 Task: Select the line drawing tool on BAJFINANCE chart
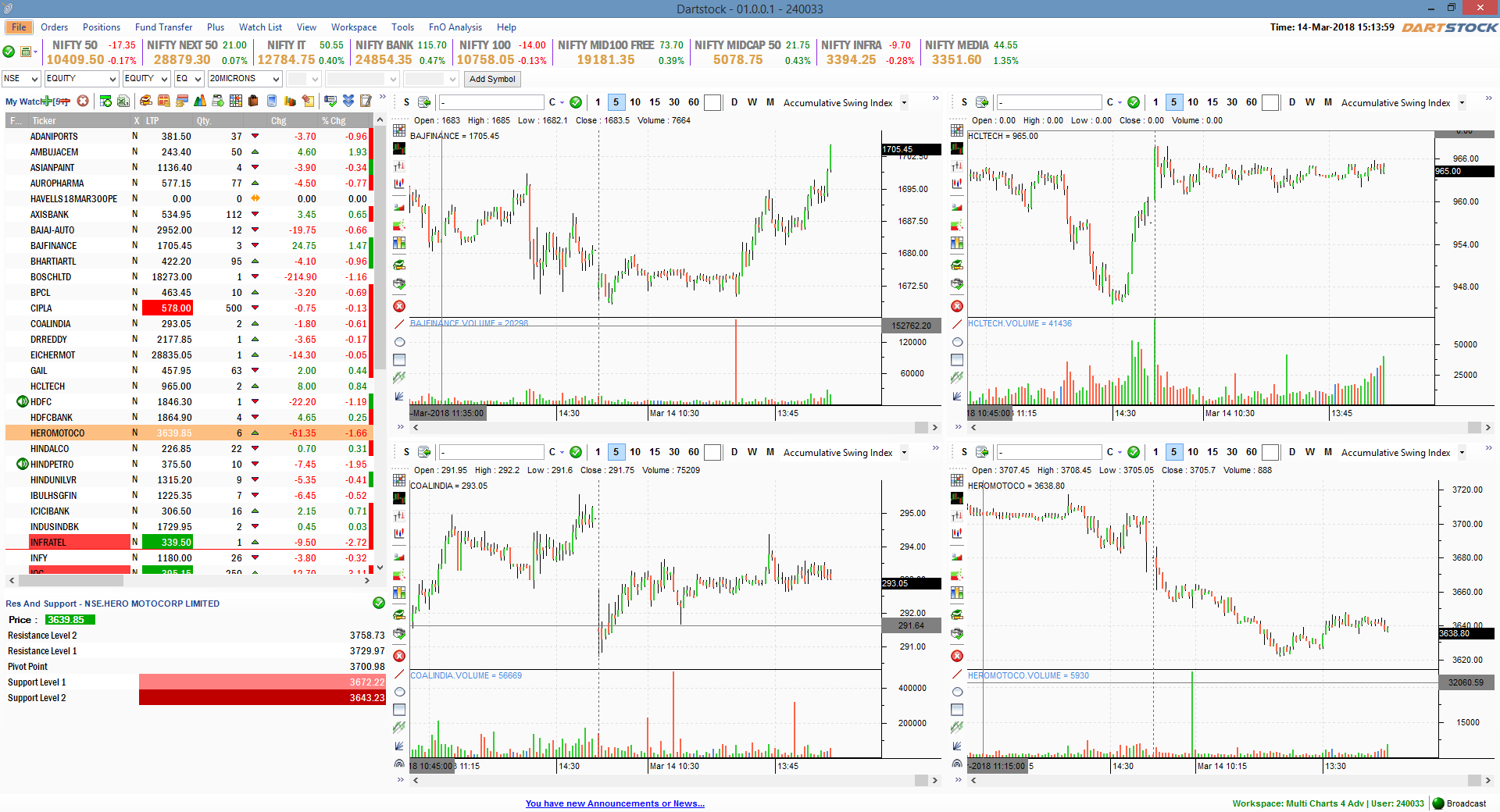click(399, 324)
